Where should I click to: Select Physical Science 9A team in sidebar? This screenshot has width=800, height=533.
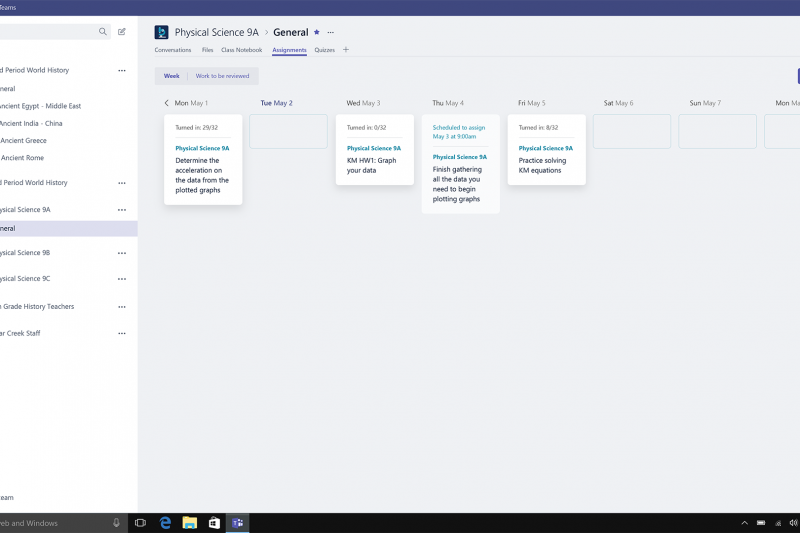pyautogui.click(x=26, y=210)
